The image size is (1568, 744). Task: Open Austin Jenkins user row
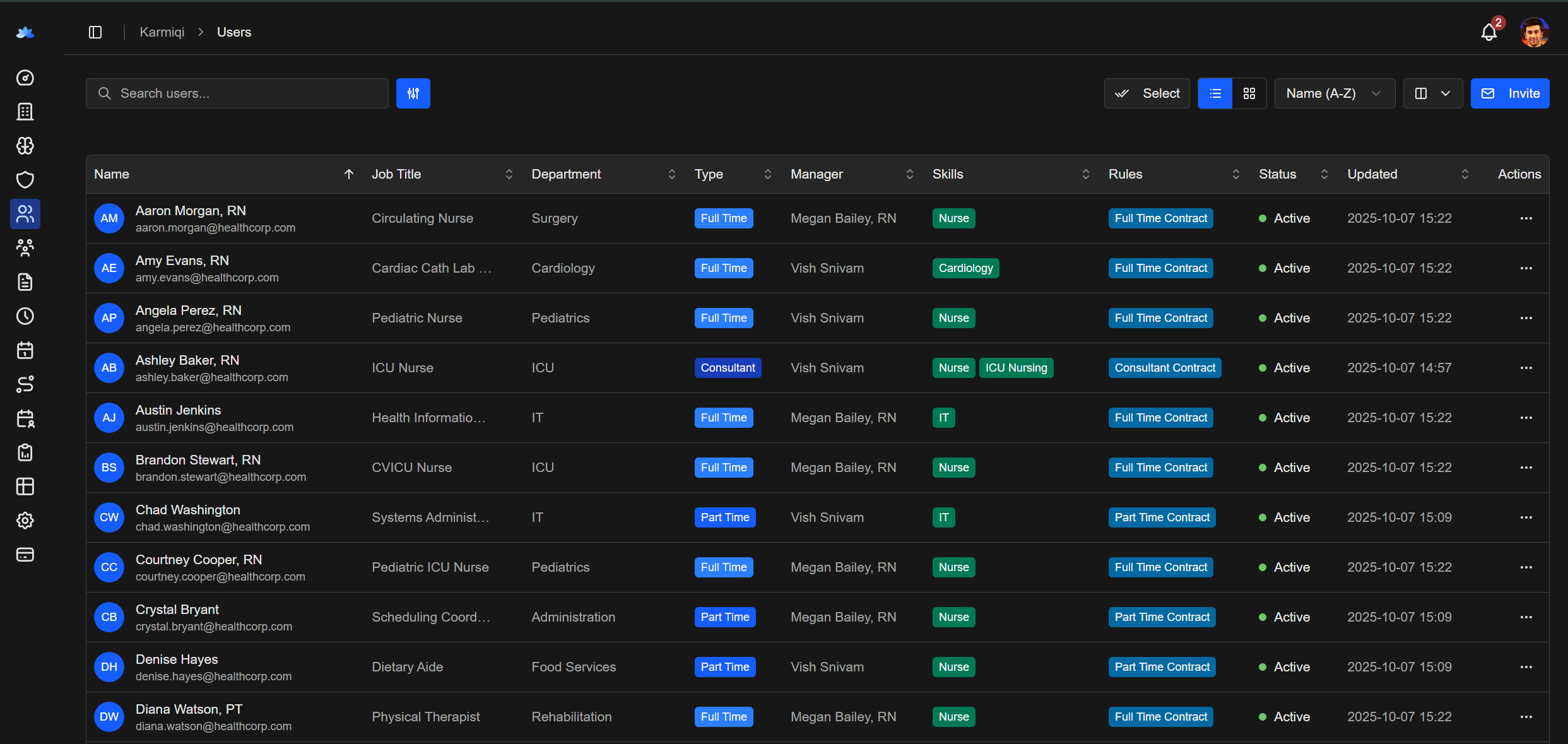coord(818,418)
